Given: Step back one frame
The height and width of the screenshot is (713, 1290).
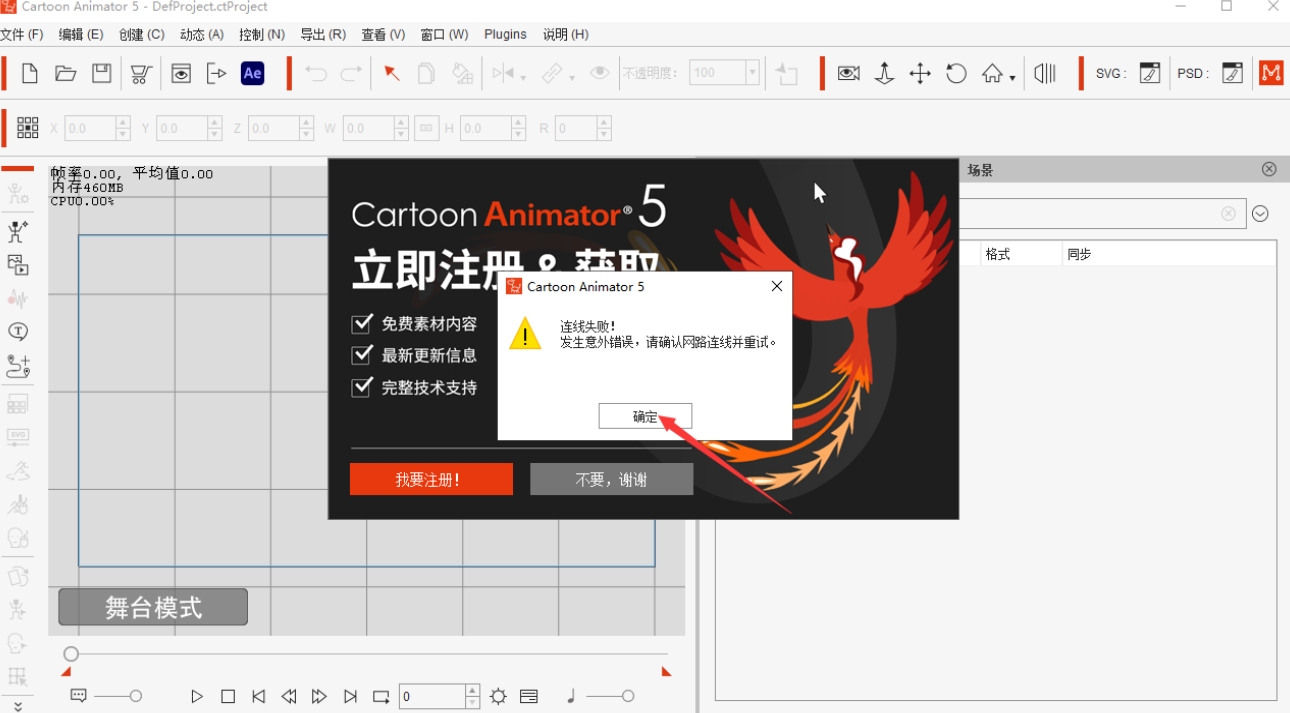Looking at the screenshot, I should (x=289, y=696).
